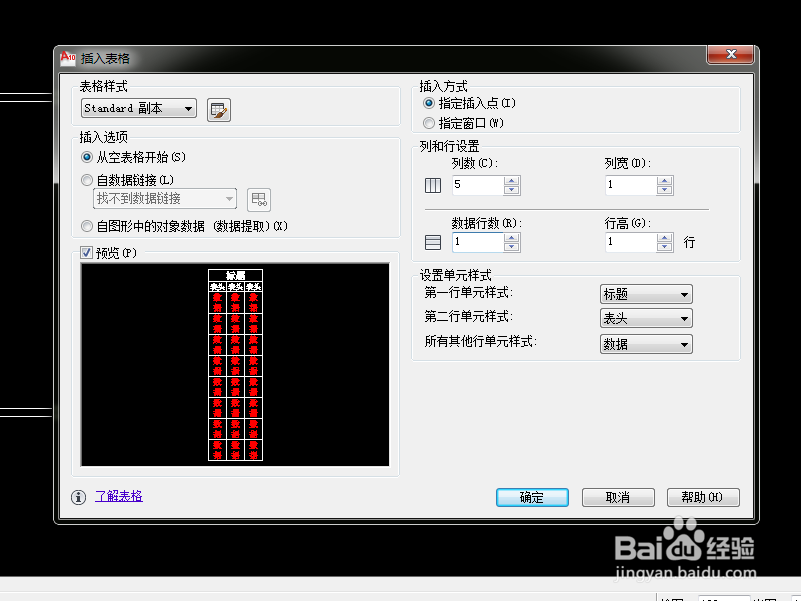Open the 了解表格 link

119,496
